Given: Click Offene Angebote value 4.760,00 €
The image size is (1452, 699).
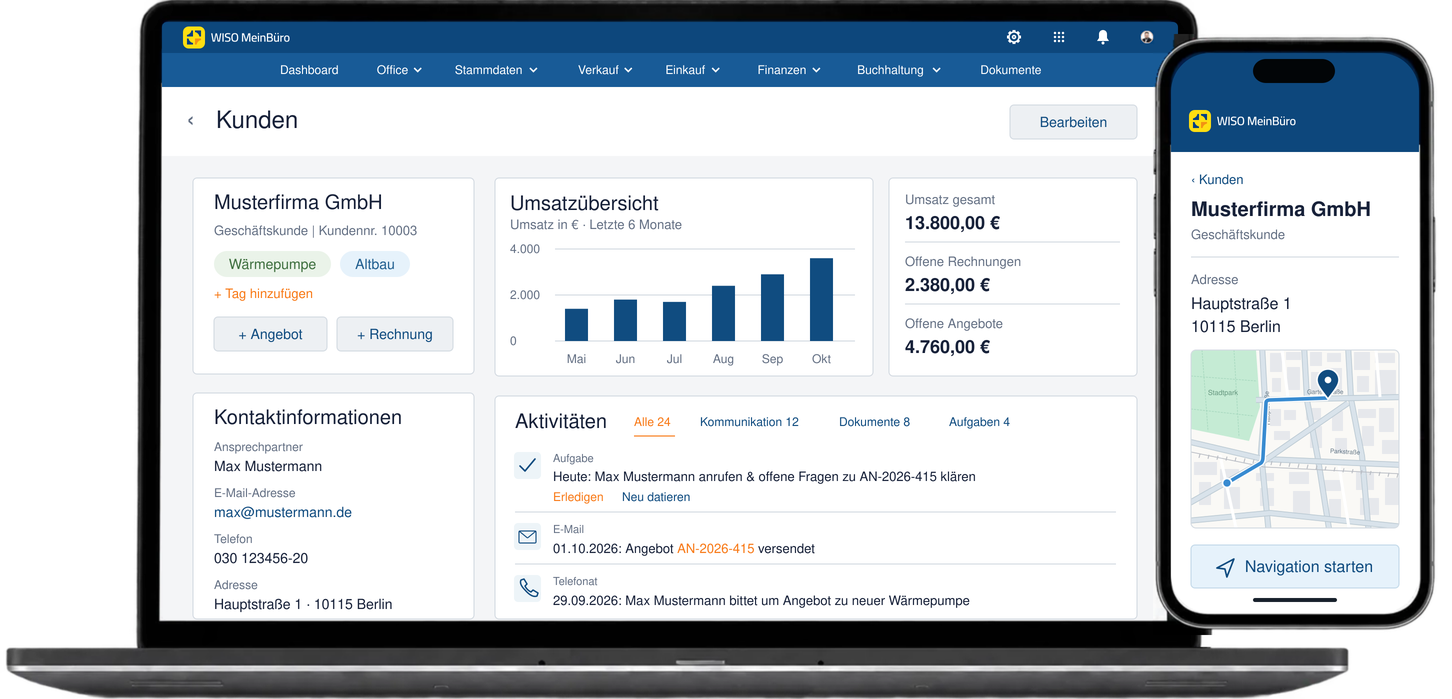Looking at the screenshot, I should point(947,347).
